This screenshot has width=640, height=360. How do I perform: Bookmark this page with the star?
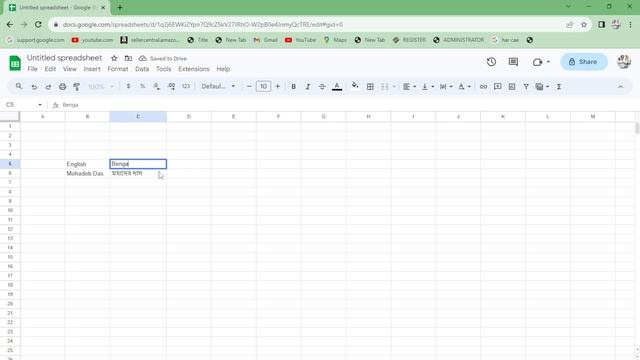584,24
